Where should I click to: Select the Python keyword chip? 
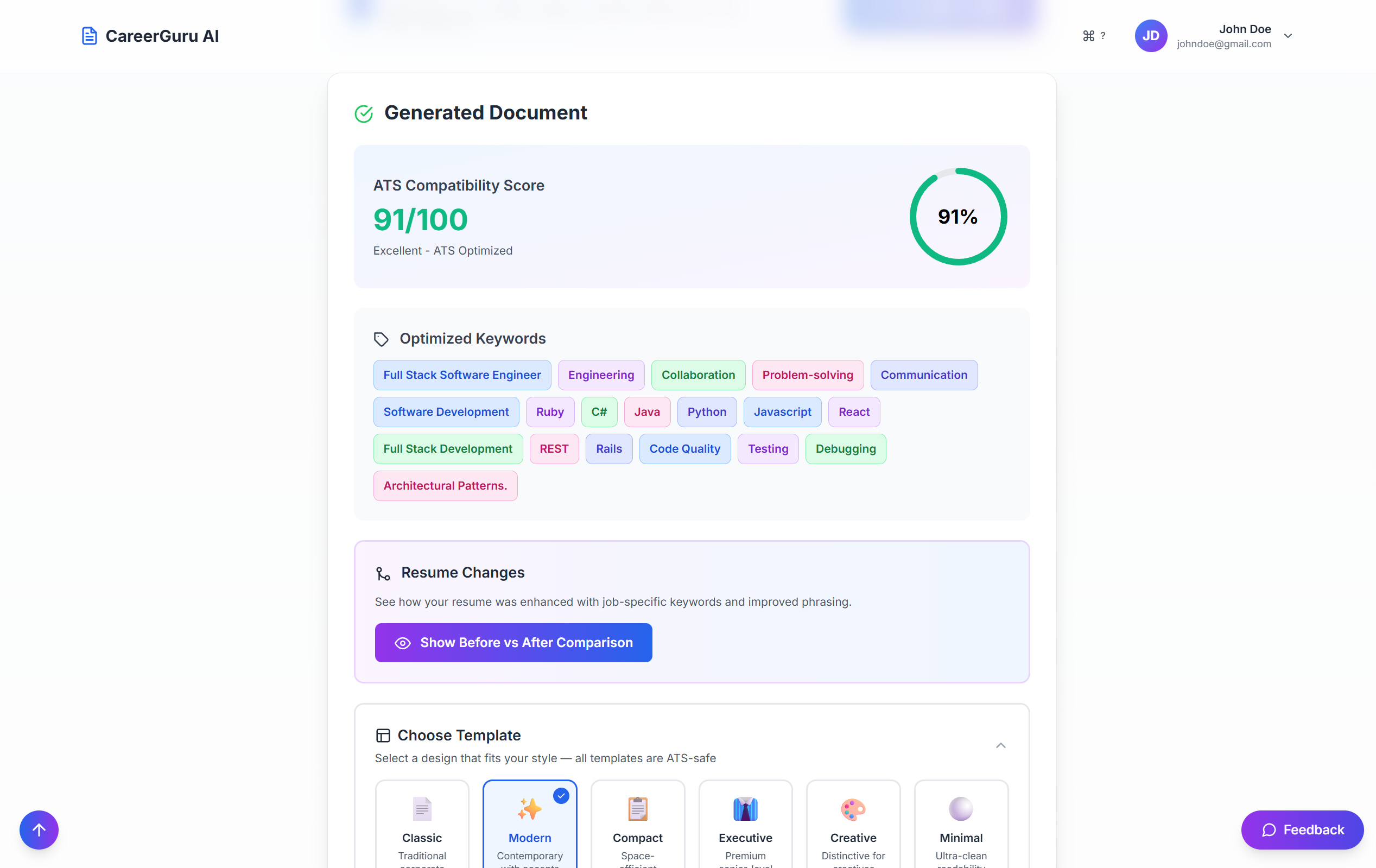[707, 411]
